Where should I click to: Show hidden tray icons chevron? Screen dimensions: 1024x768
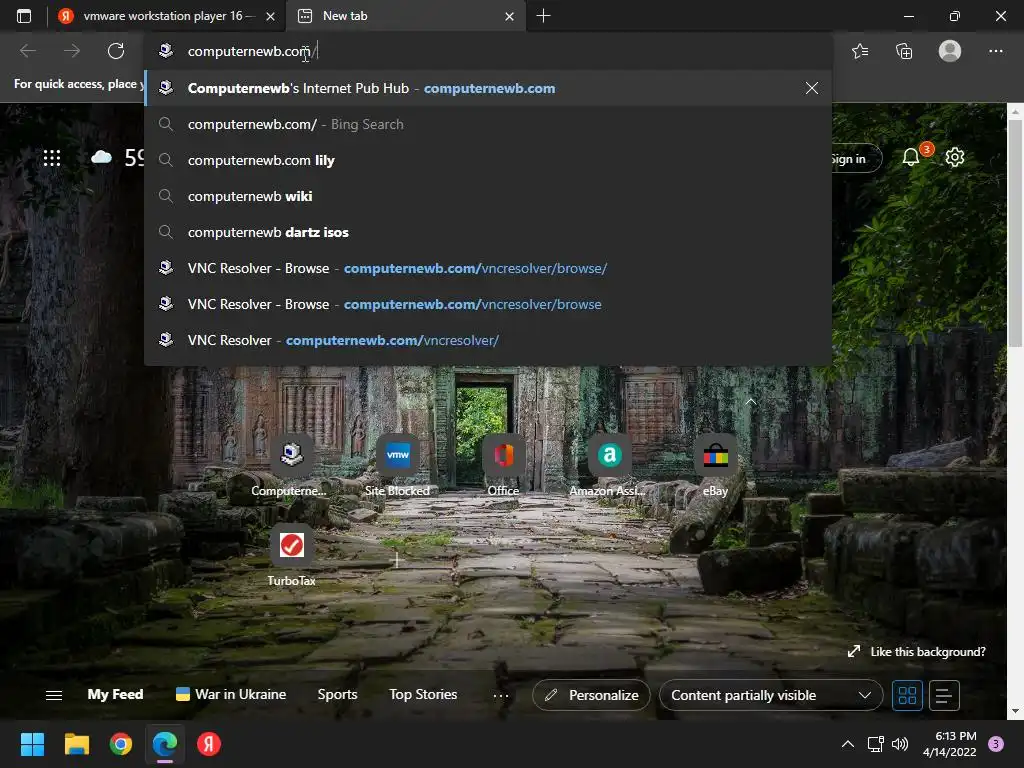[848, 744]
